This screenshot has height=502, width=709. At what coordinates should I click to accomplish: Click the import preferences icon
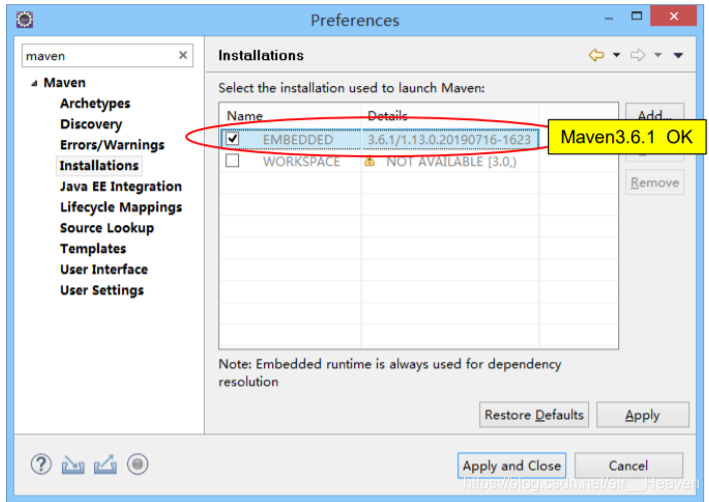73,464
